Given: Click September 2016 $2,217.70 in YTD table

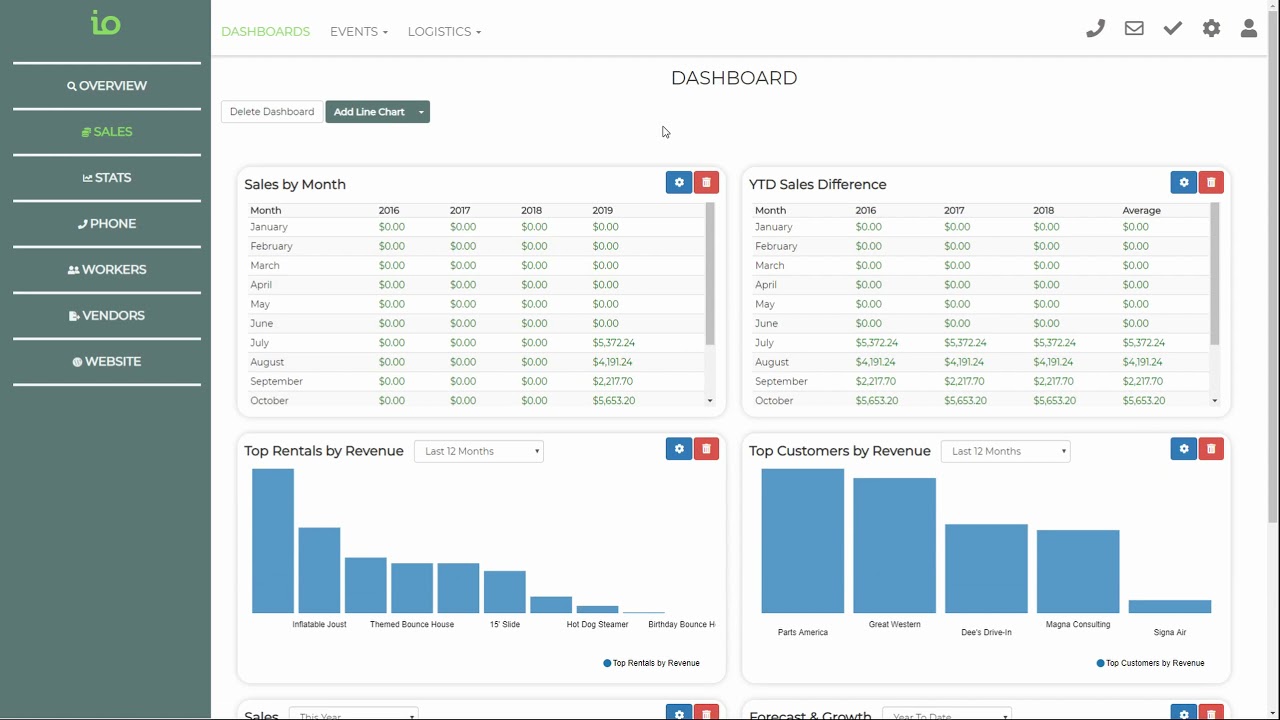Looking at the screenshot, I should tap(876, 381).
